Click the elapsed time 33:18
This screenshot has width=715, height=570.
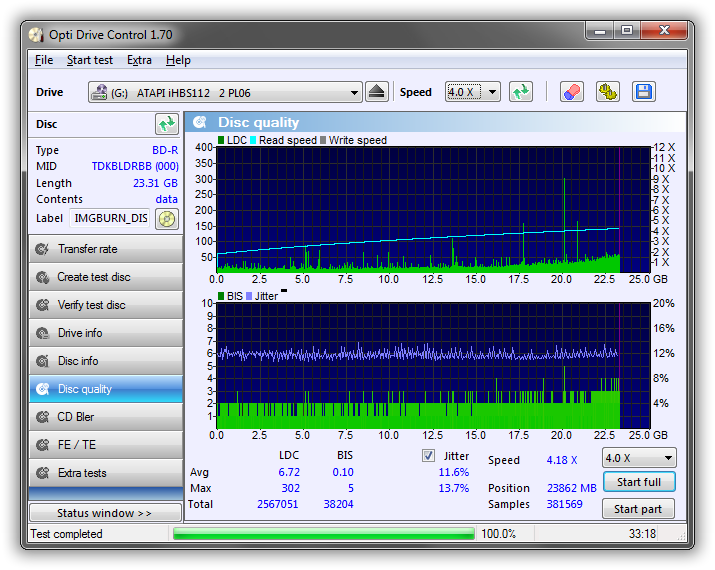tap(642, 534)
